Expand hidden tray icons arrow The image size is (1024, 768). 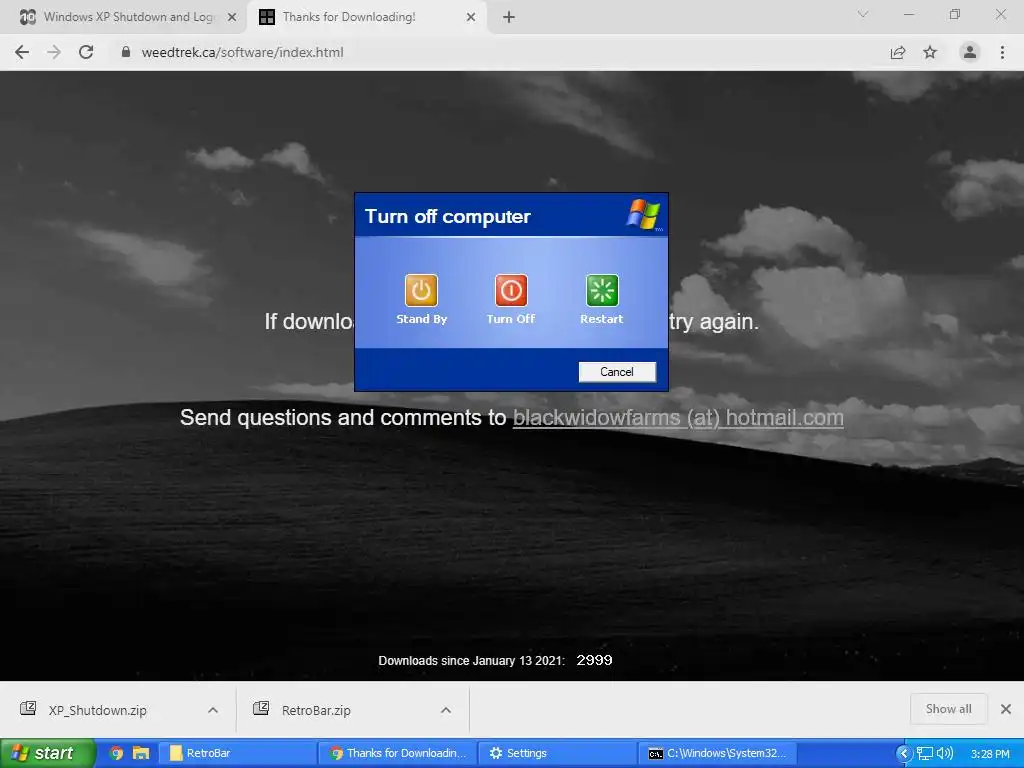pyautogui.click(x=904, y=754)
